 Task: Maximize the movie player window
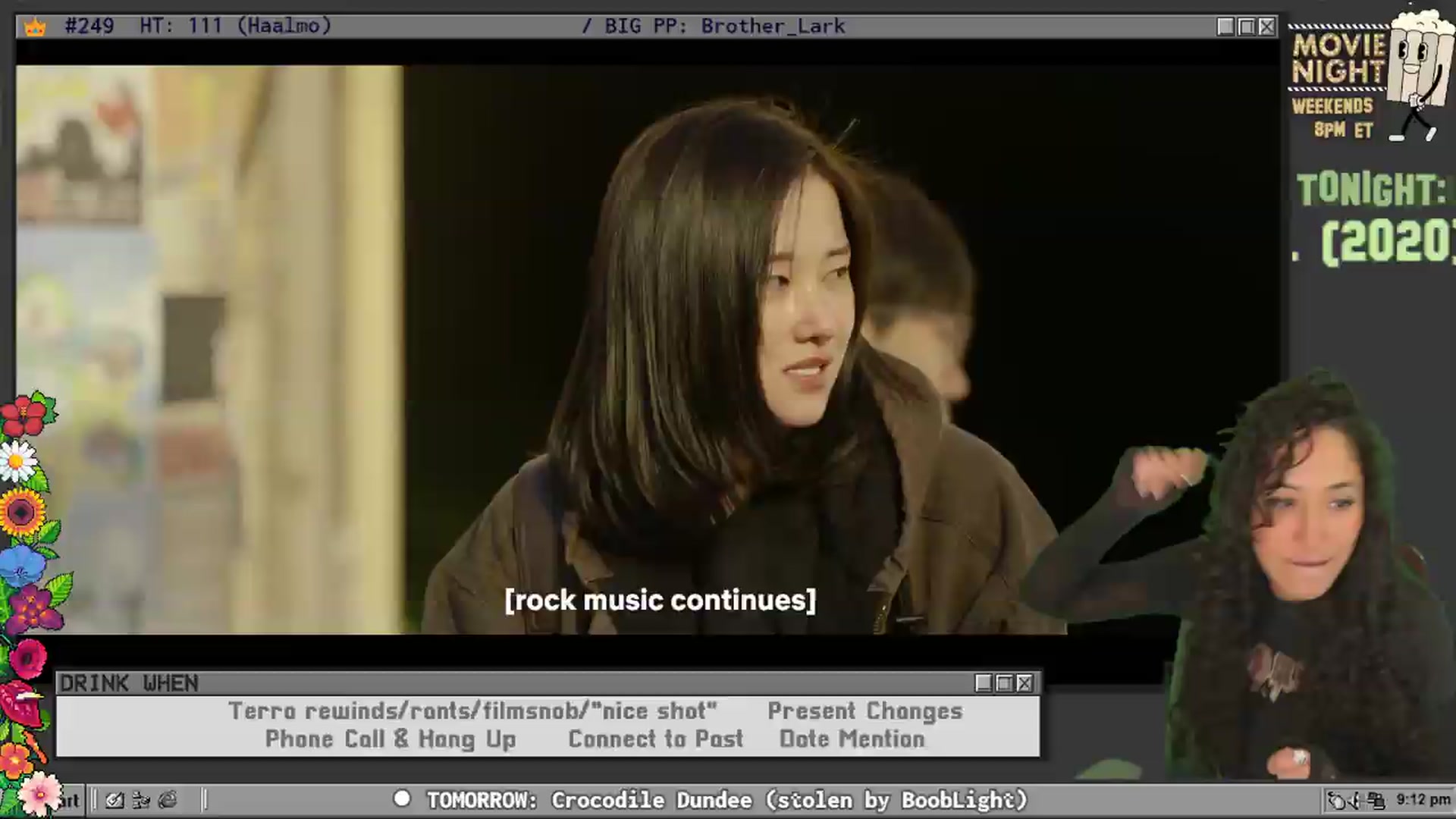(x=1246, y=27)
